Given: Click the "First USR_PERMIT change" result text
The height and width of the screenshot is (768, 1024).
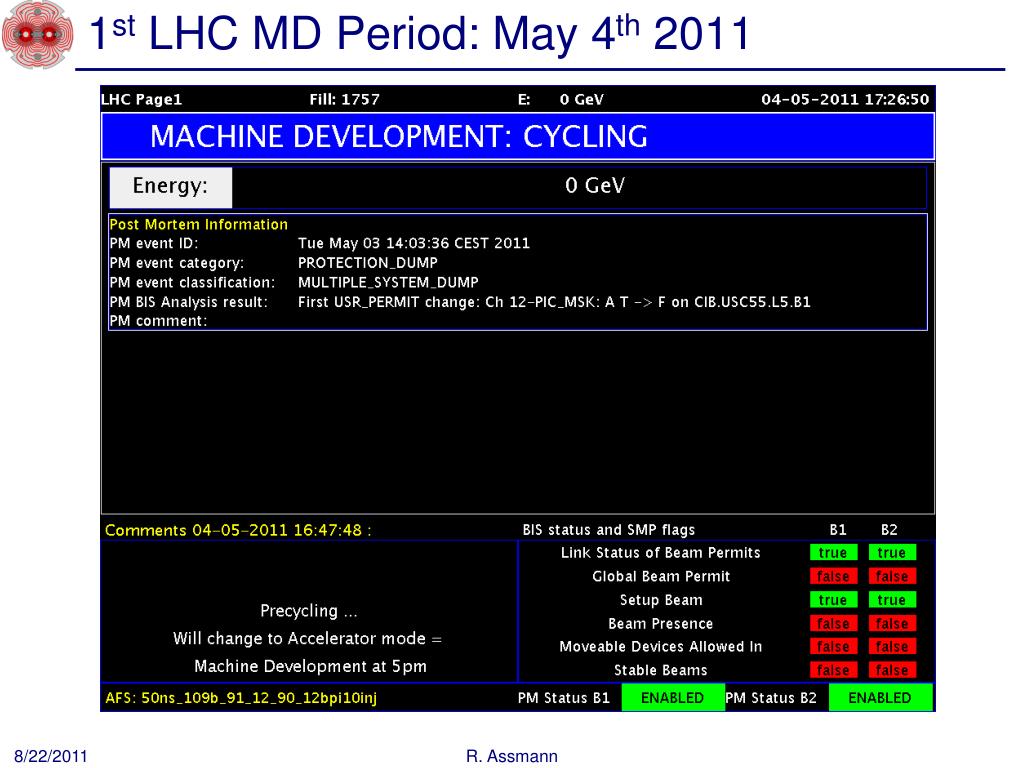Looking at the screenshot, I should 554,302.
